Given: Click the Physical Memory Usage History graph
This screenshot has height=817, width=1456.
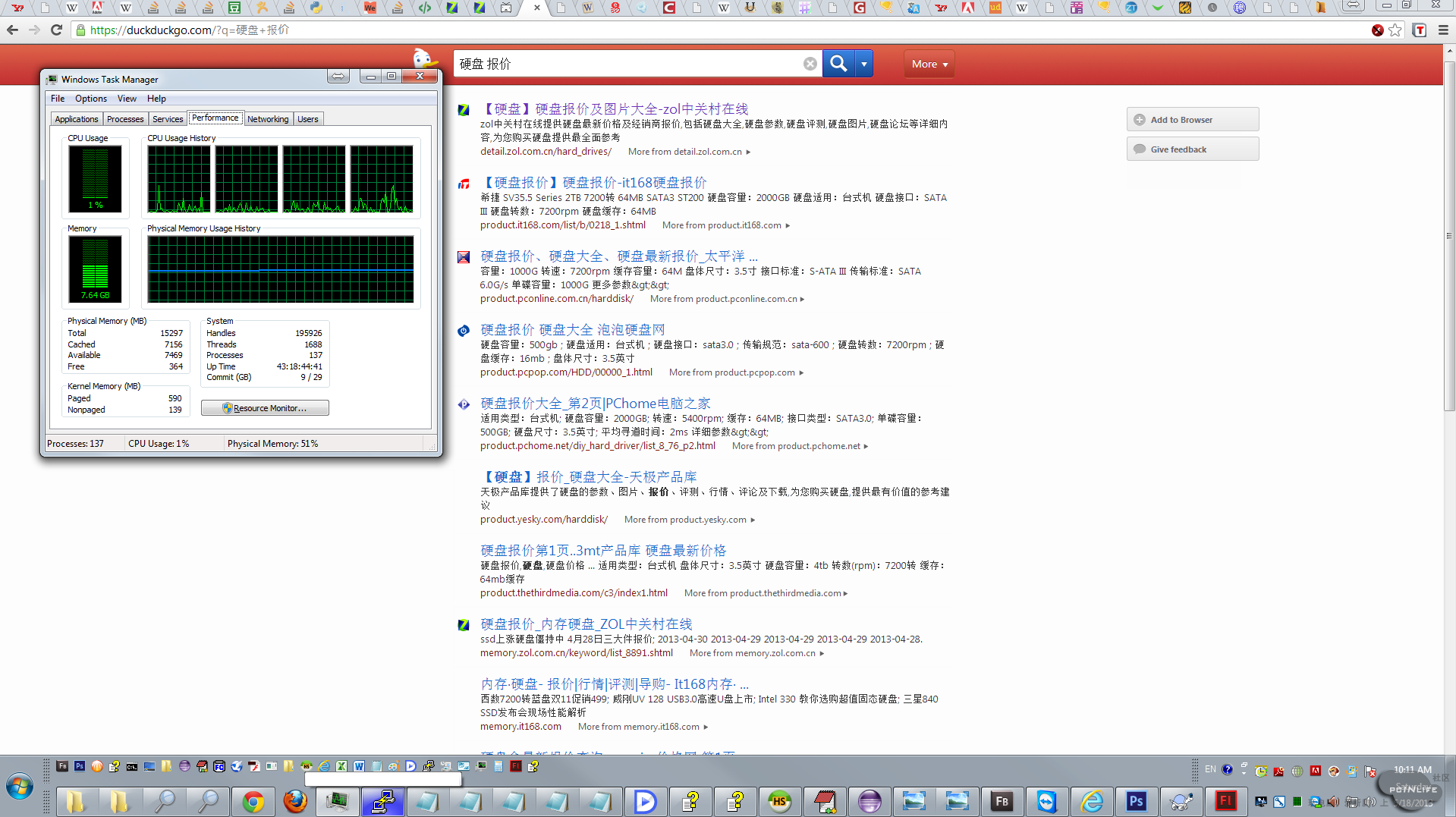Looking at the screenshot, I should pos(281,269).
